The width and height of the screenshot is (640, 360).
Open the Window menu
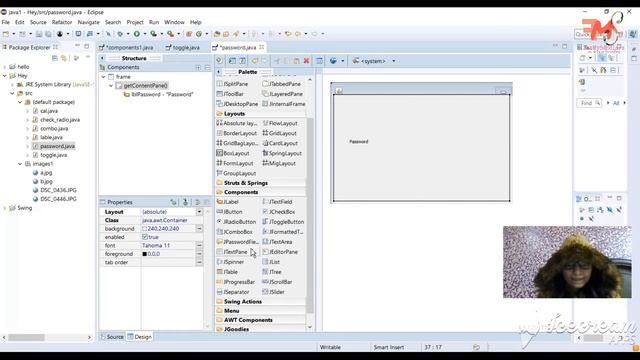click(174, 22)
